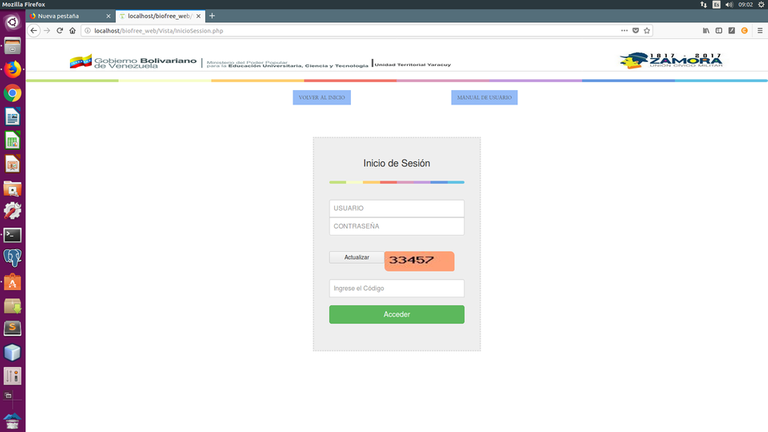Open LibreOffice Impress from dock
The width and height of the screenshot is (768, 432).
pos(12,164)
